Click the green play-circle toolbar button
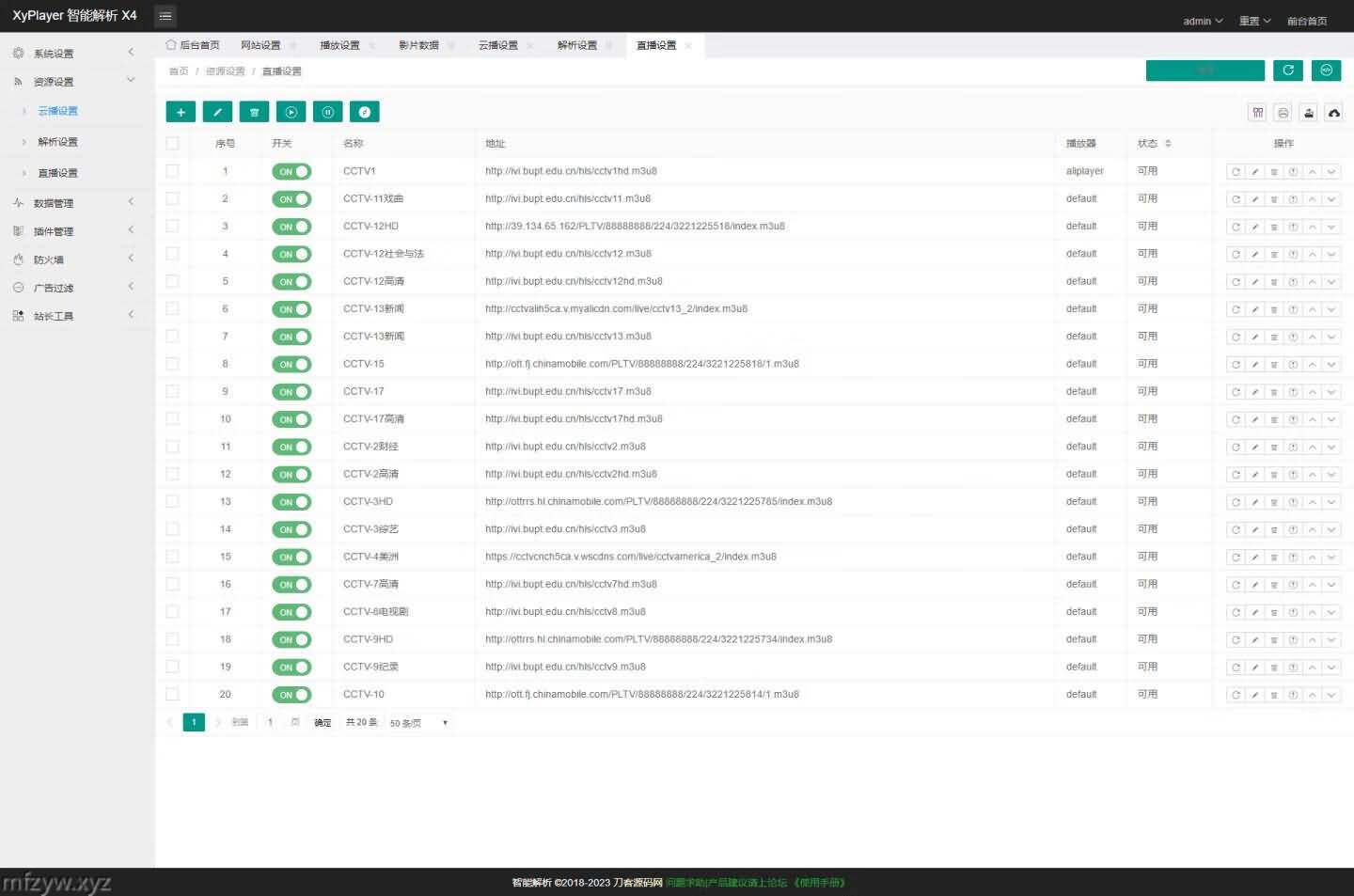1354x896 pixels. point(291,112)
